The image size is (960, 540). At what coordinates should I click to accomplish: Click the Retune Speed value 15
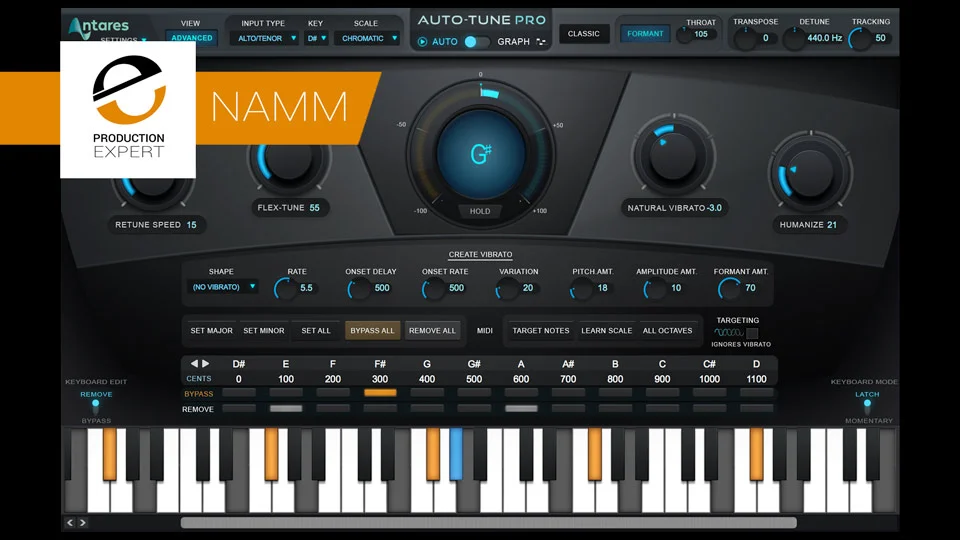click(x=192, y=225)
